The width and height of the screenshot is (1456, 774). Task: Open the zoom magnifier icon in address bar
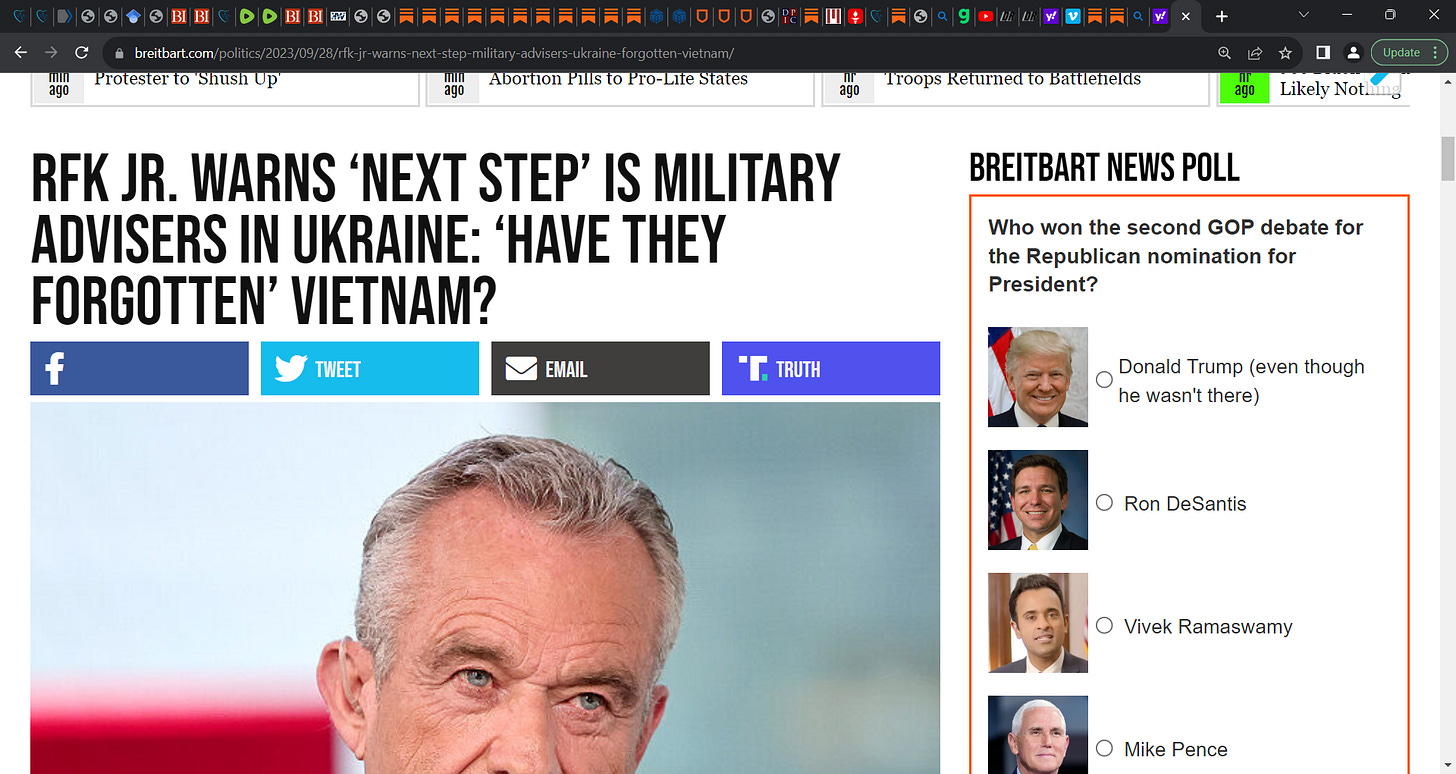(1225, 53)
